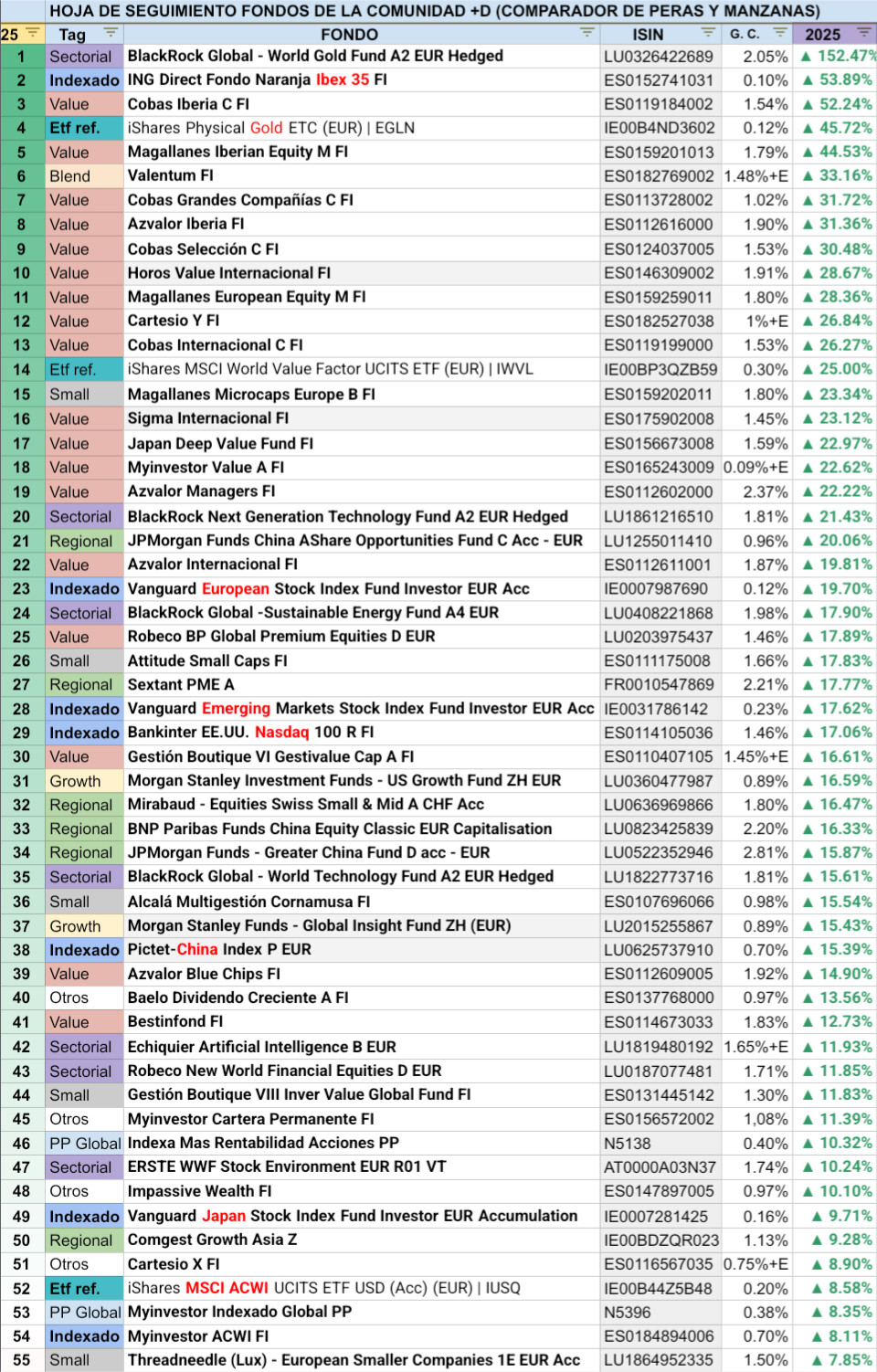
Task: Click the 2.81% G.C. value
Action: click(766, 853)
